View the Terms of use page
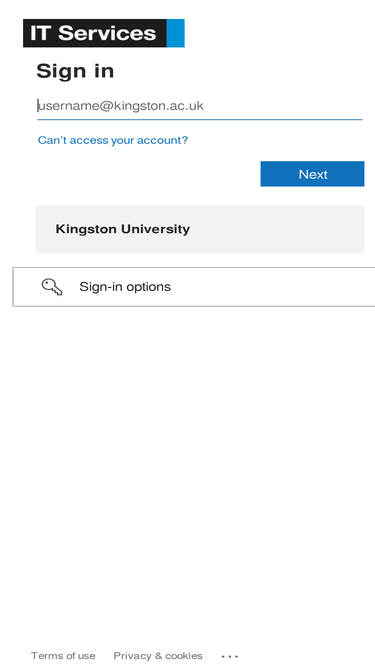The width and height of the screenshot is (375, 667). 63,656
